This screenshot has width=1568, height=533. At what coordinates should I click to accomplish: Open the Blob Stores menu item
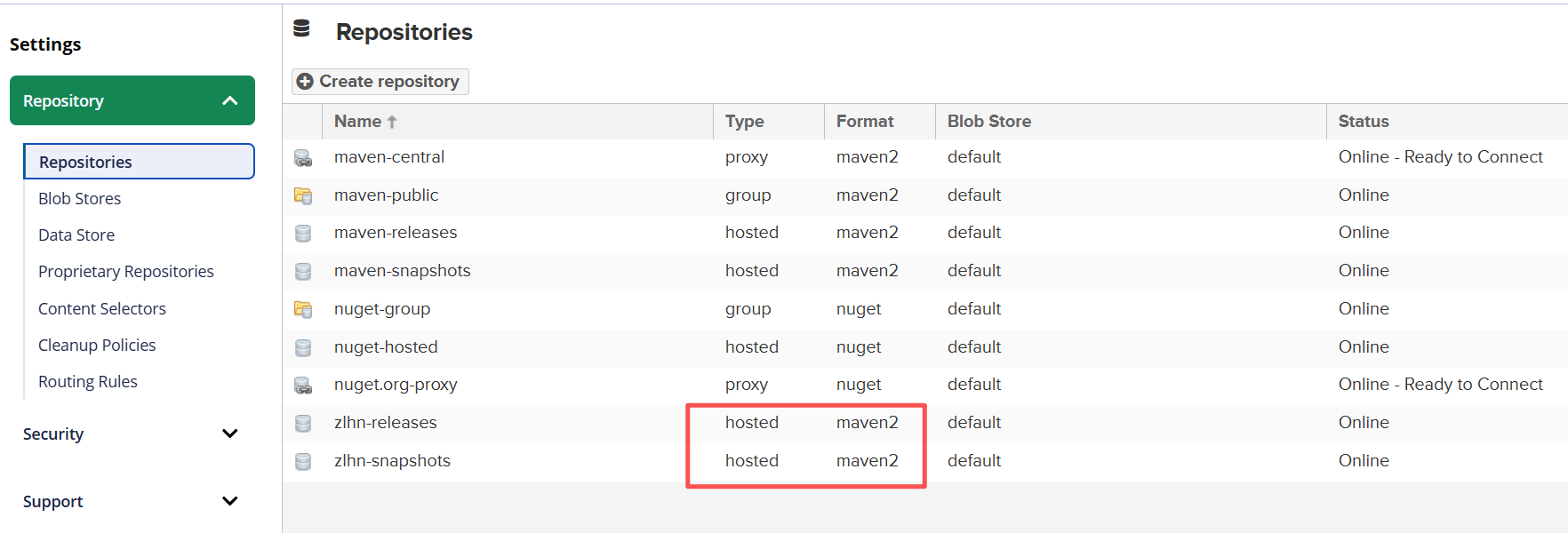pos(80,199)
